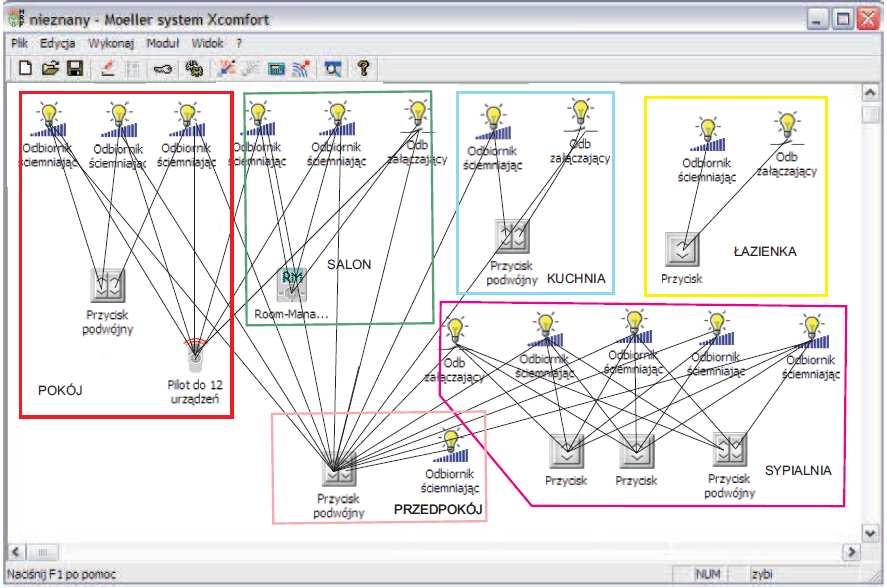Click the vertical scrollbar down arrow
This screenshot has height=588, width=887.
pyautogui.click(x=870, y=533)
